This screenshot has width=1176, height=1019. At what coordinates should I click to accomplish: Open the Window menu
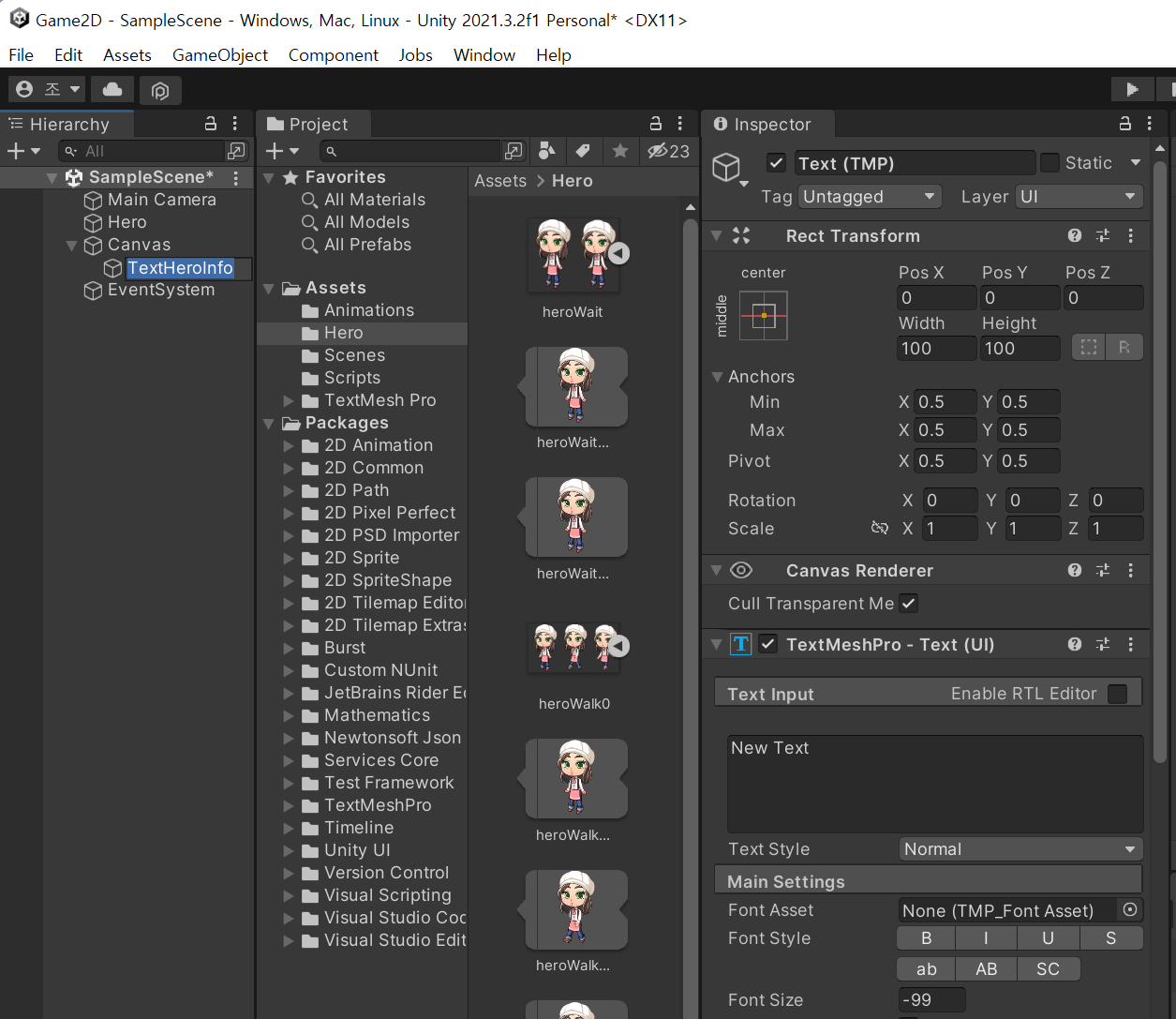point(484,55)
